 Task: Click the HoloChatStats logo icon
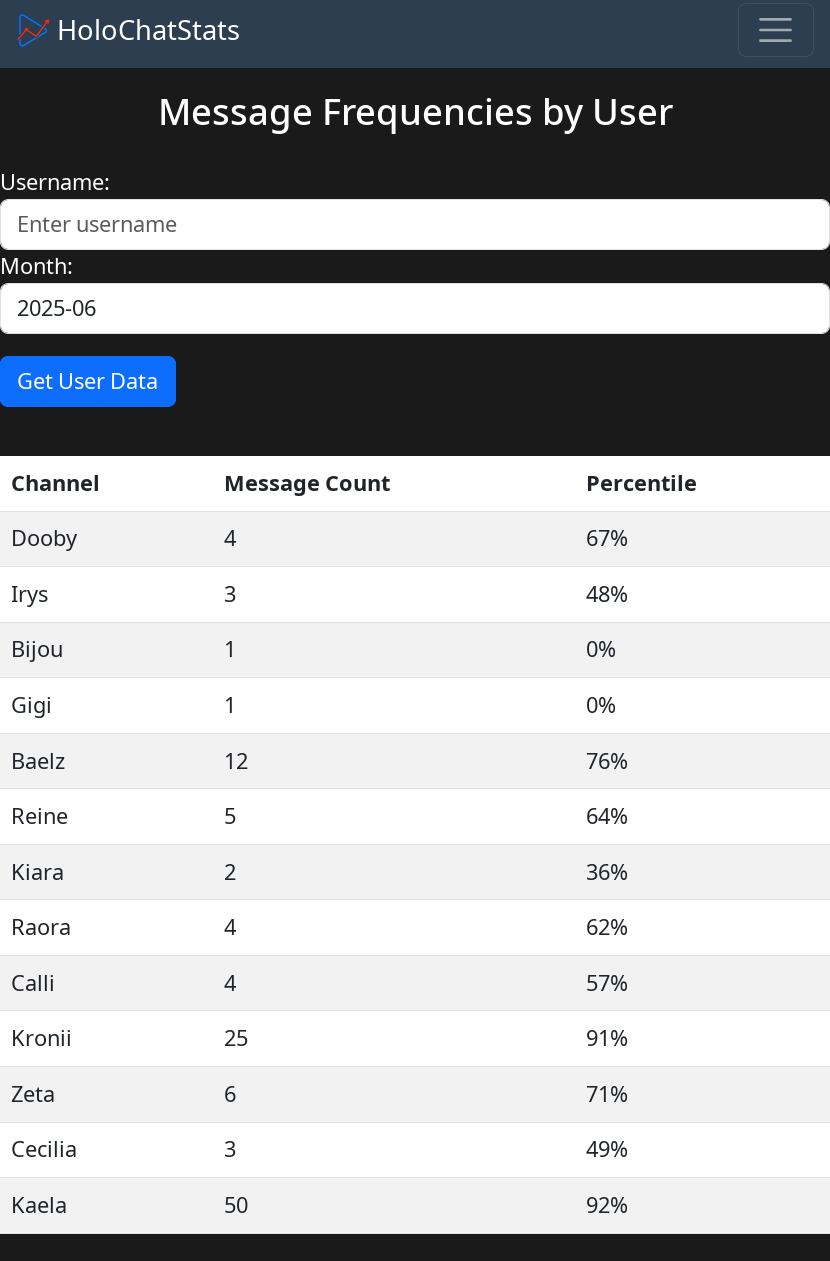point(33,31)
